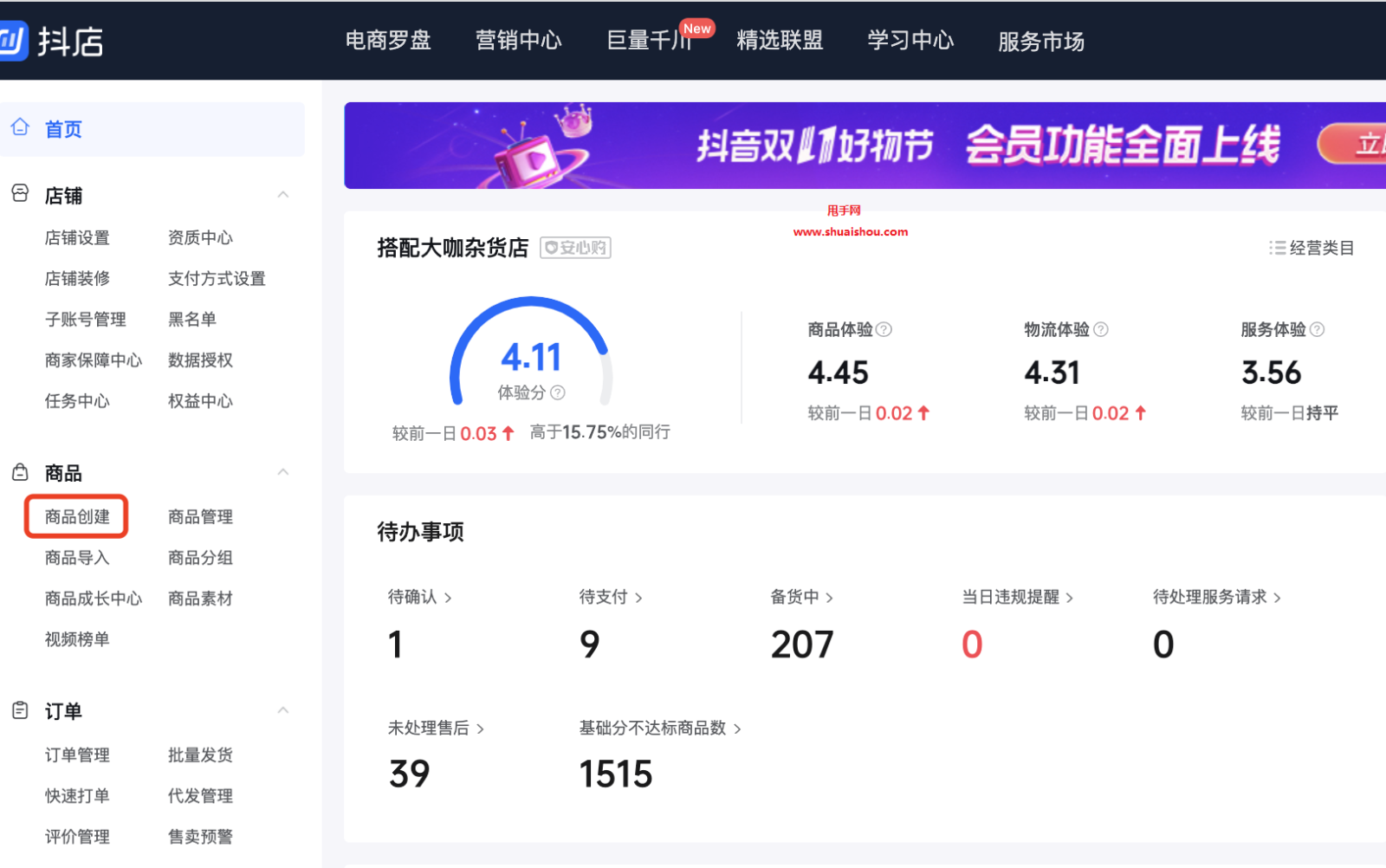Click the help icon next to 体验分
The width and height of the screenshot is (1386, 868).
coord(558,392)
